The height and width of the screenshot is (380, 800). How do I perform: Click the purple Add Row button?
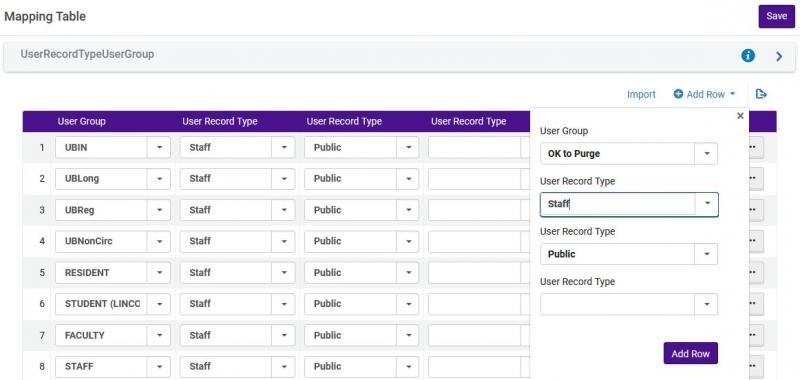click(690, 353)
